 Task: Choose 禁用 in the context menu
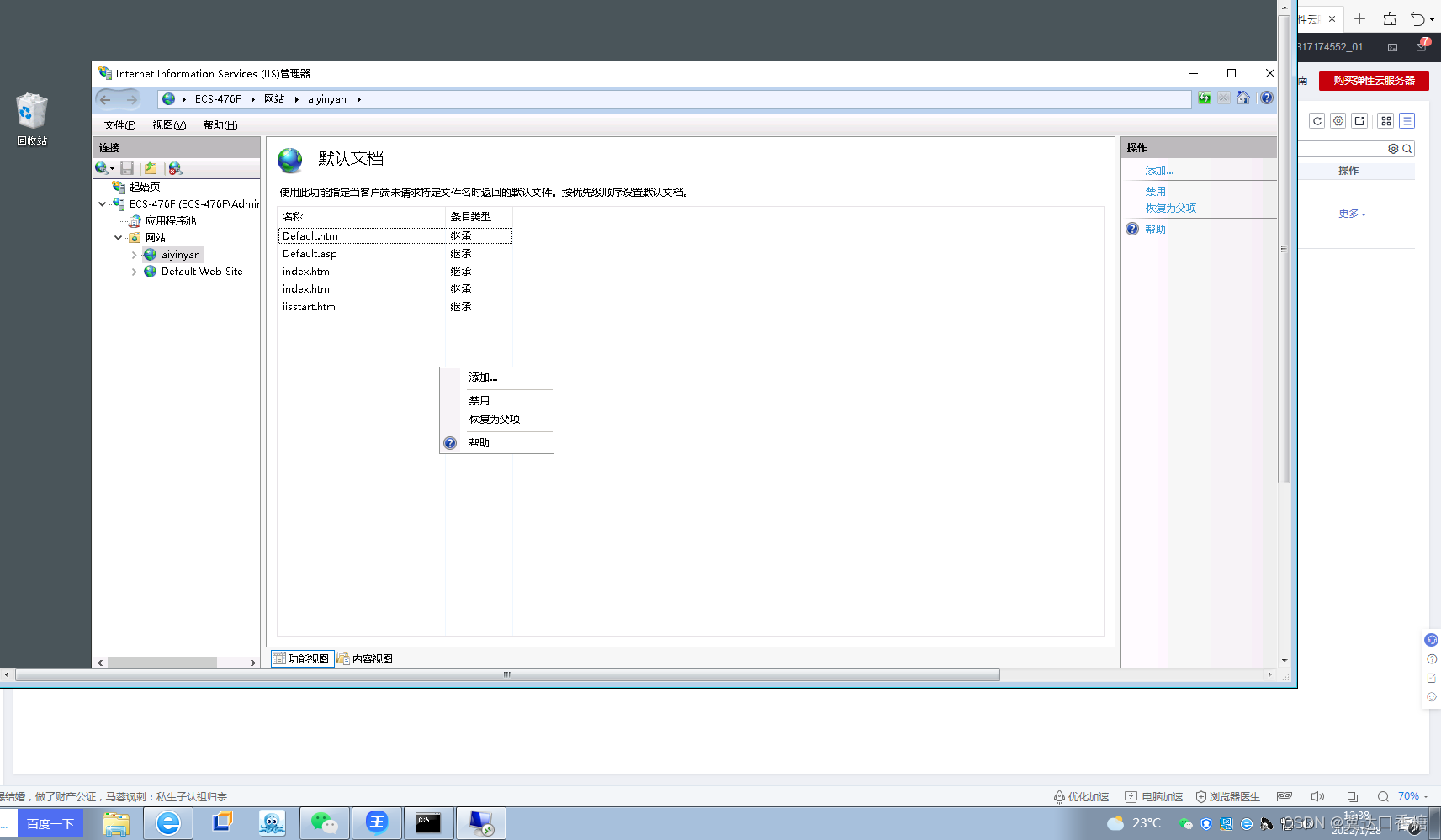[496, 401]
